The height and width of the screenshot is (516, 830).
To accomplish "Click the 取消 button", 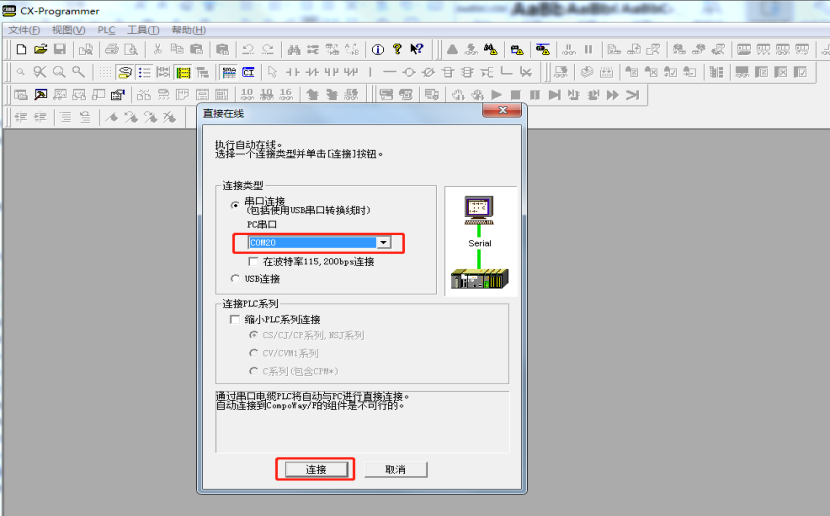I will tap(395, 469).
